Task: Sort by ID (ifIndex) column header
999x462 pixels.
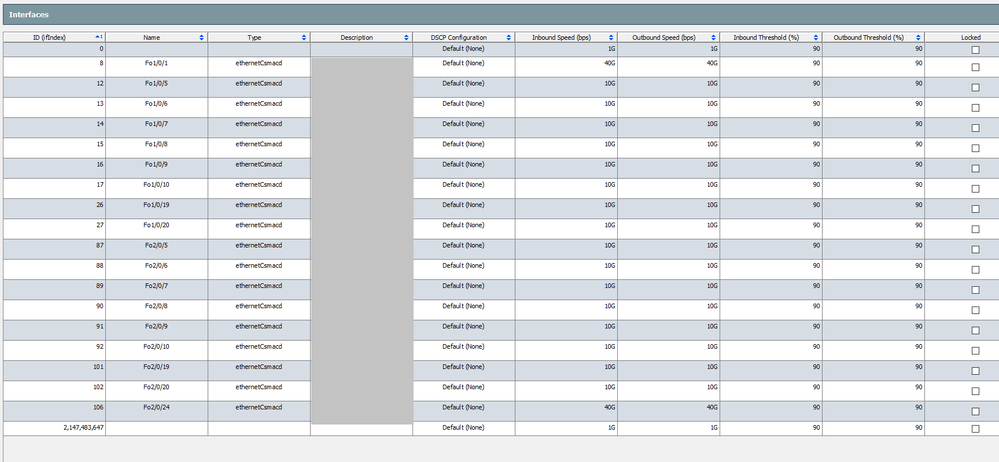Action: click(x=54, y=38)
